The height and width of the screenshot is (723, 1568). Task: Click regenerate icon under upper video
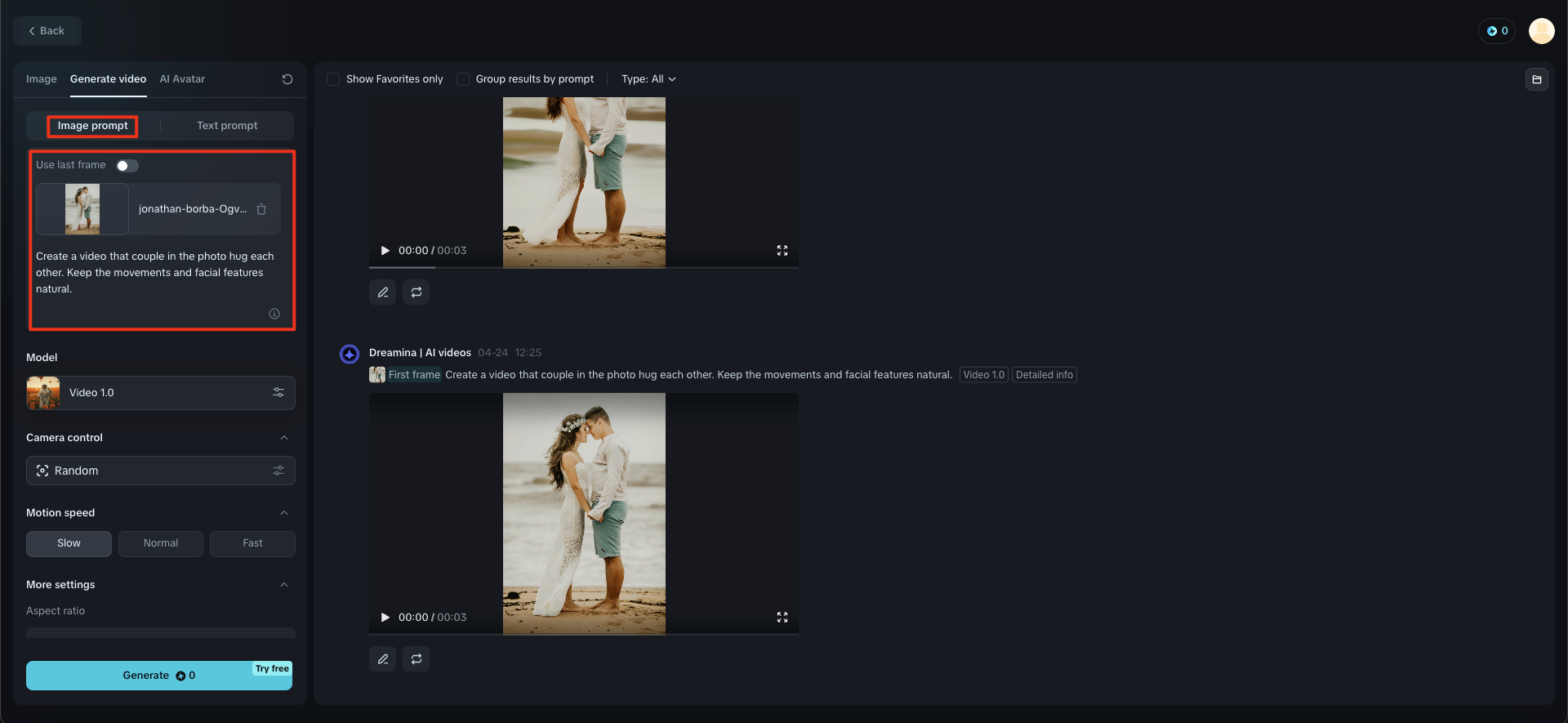point(416,292)
